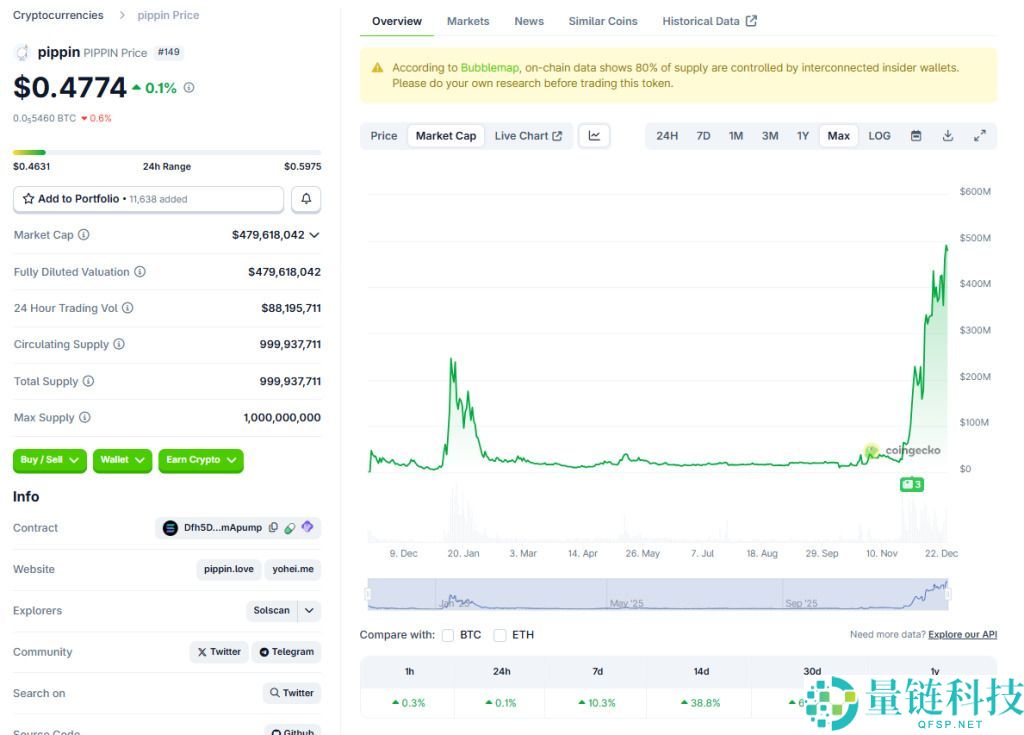Screen dimensions: 1024x735
Task: Open the Overview tab
Action: click(396, 21)
